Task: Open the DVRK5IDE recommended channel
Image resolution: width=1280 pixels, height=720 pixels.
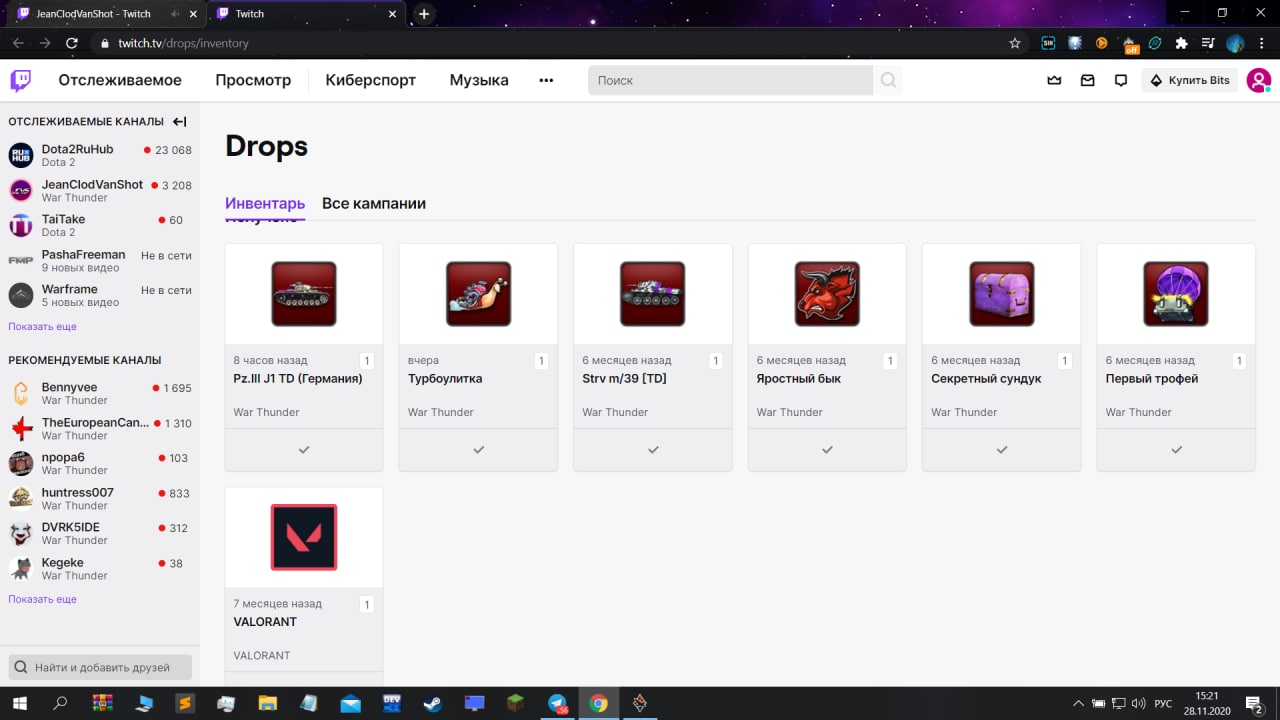Action: coord(100,533)
